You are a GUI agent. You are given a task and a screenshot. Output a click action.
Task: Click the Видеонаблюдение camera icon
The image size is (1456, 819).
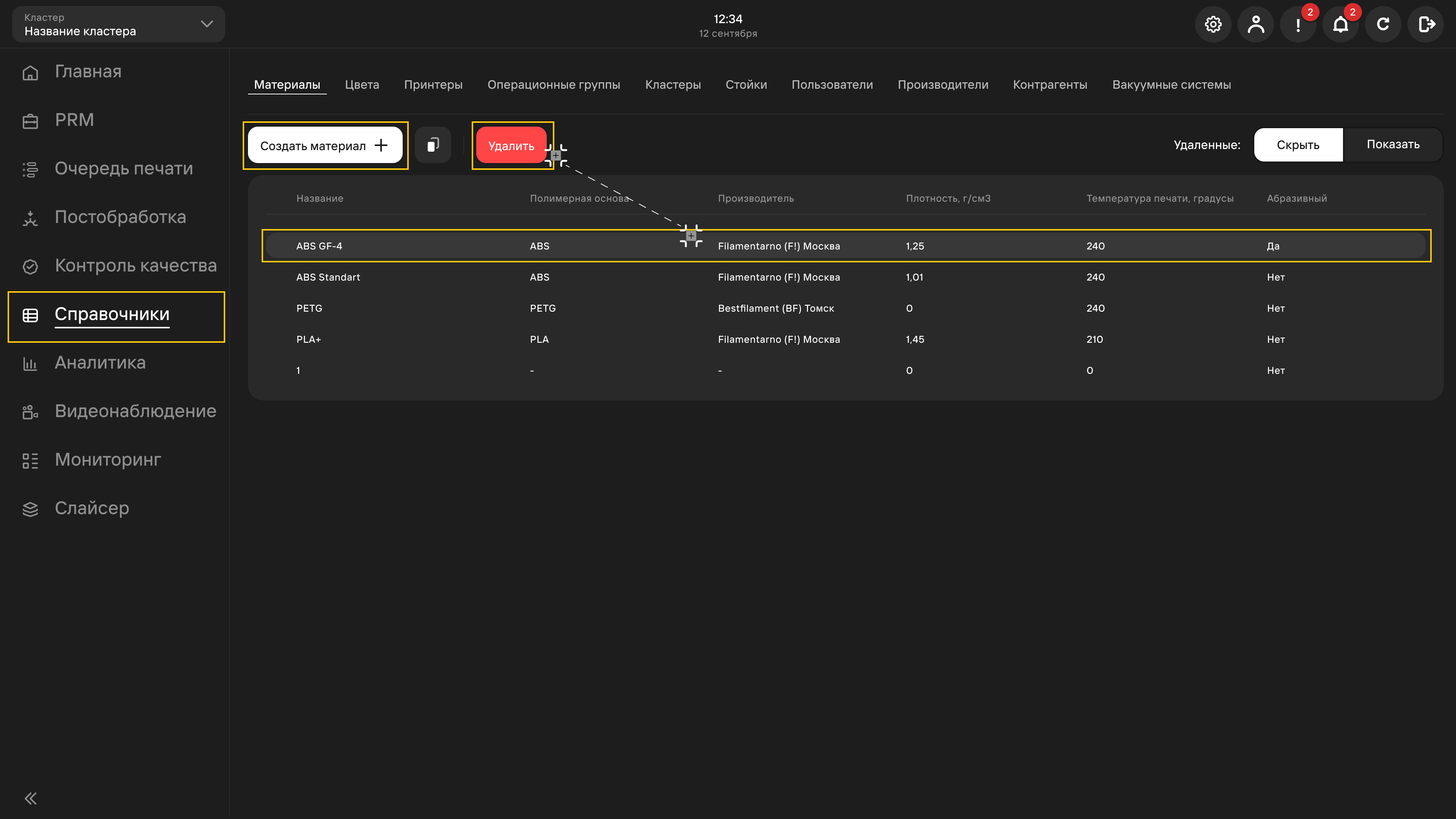tap(30, 412)
